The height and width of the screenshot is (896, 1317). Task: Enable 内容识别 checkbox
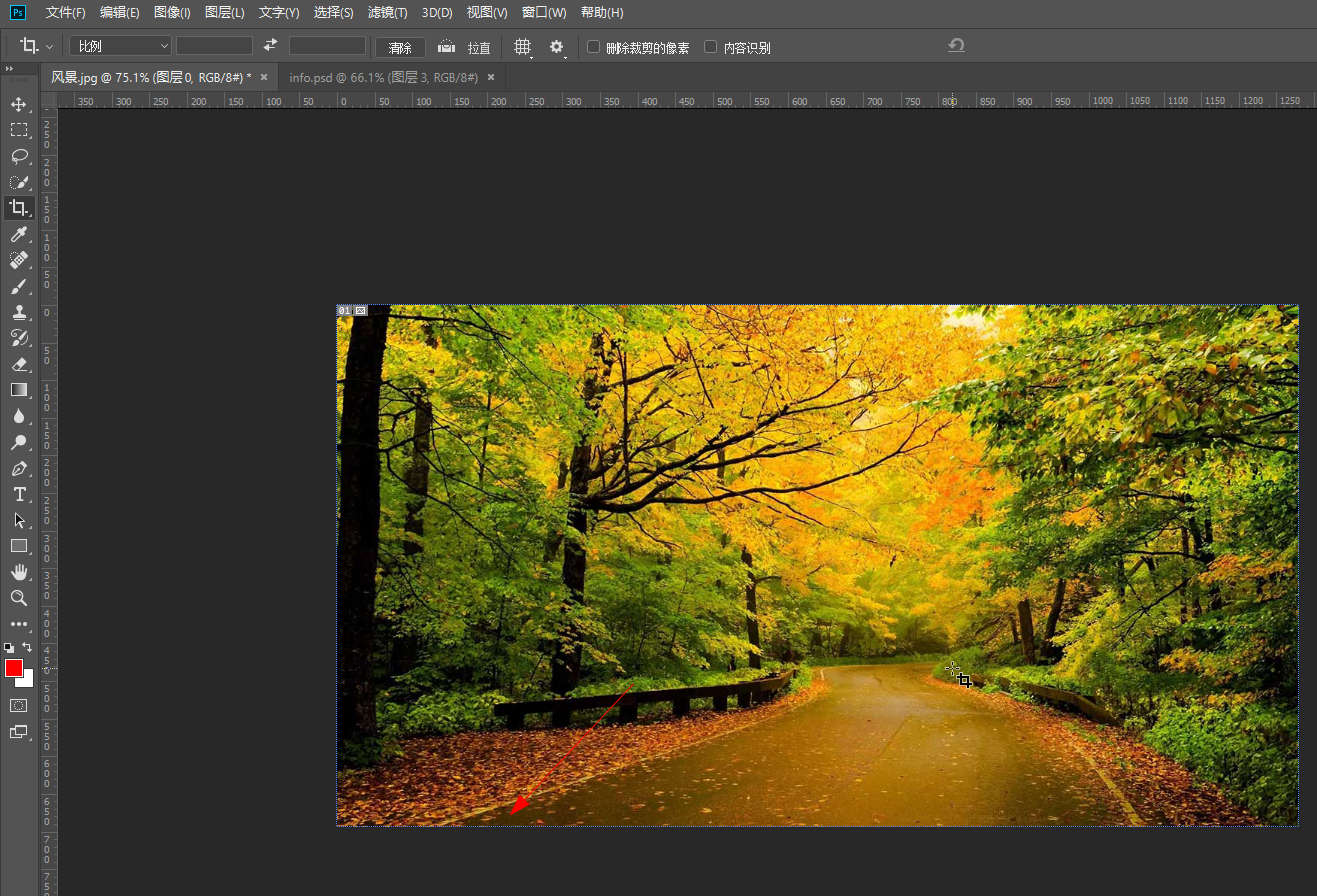point(711,47)
